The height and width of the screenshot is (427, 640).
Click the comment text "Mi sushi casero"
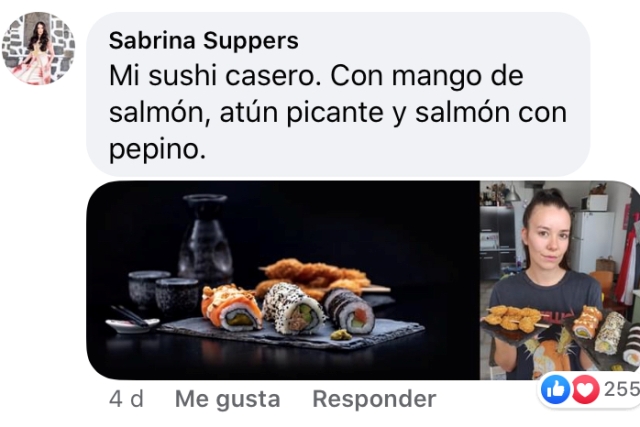coord(215,76)
